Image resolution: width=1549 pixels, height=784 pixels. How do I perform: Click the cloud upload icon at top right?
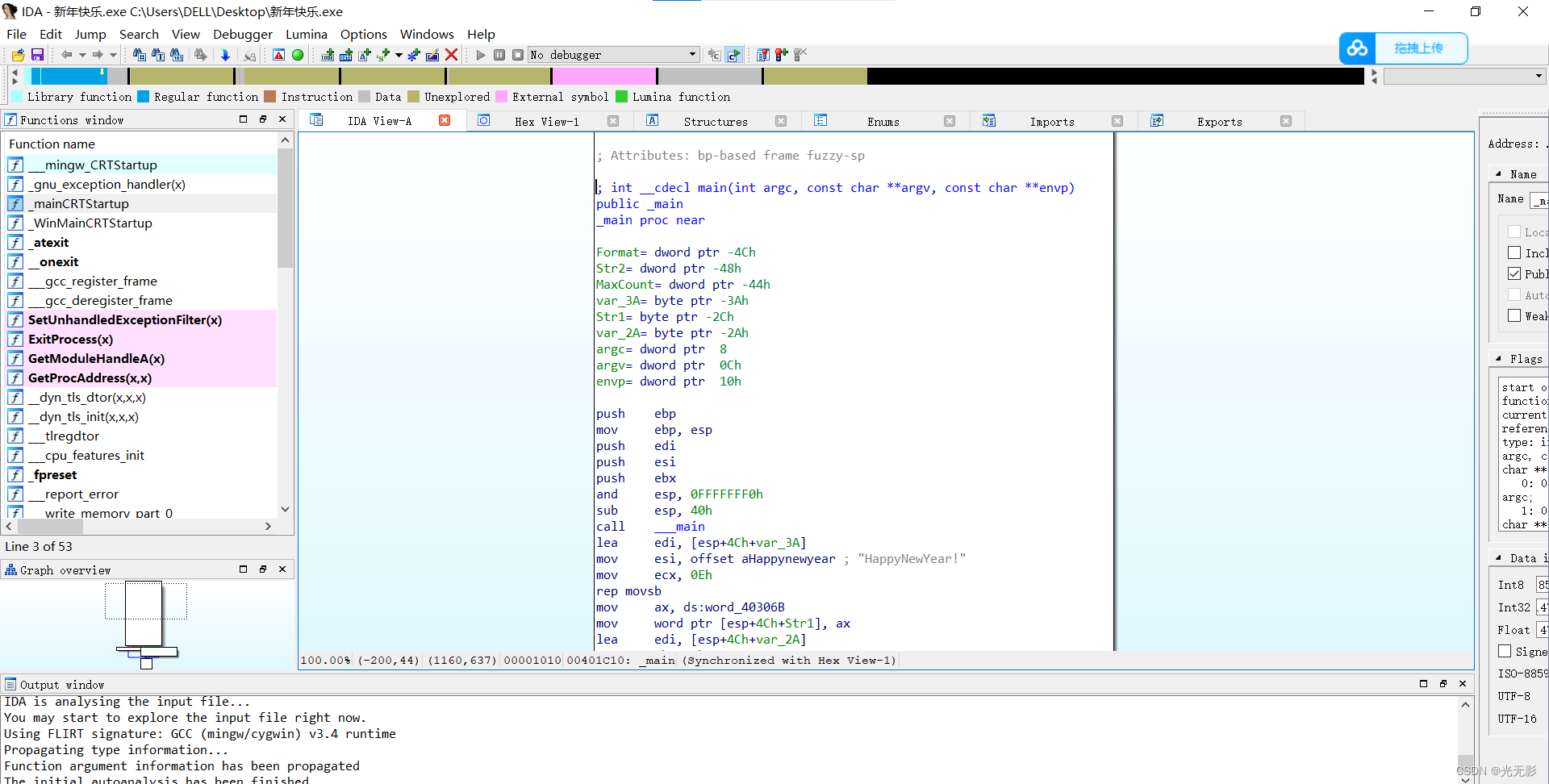tap(1357, 48)
